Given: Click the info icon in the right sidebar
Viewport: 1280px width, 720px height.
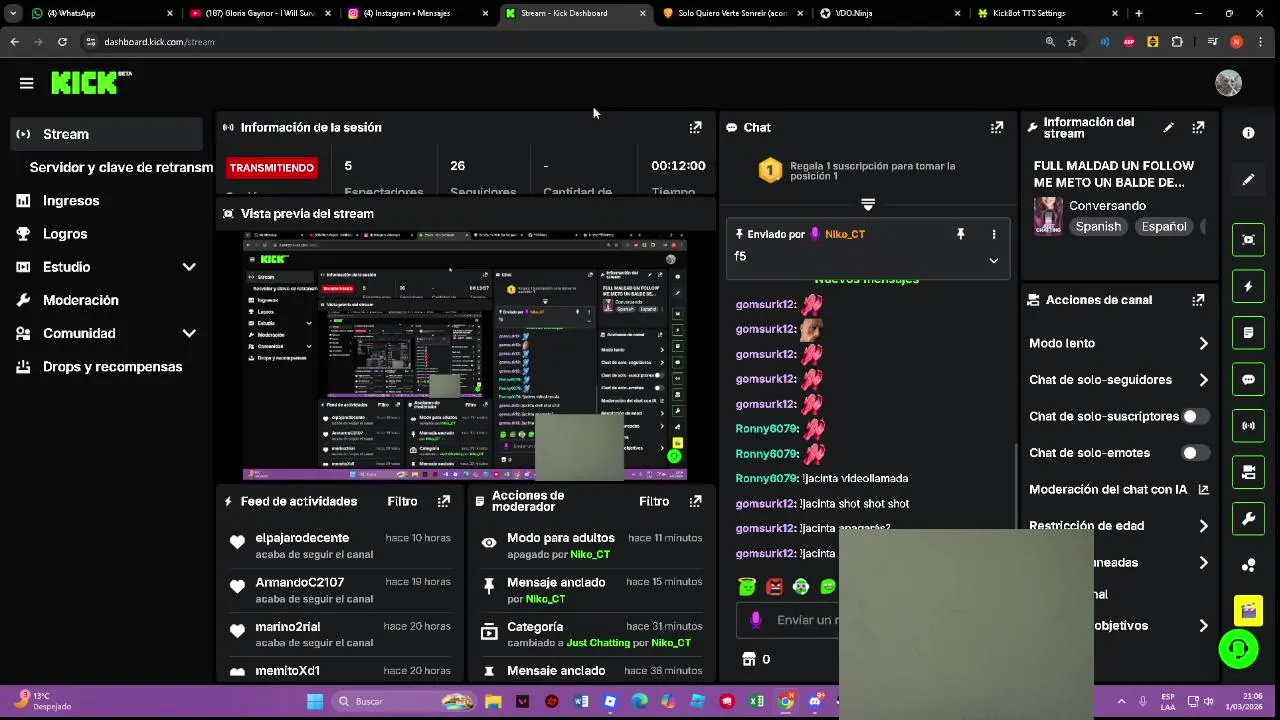Looking at the screenshot, I should (1248, 133).
